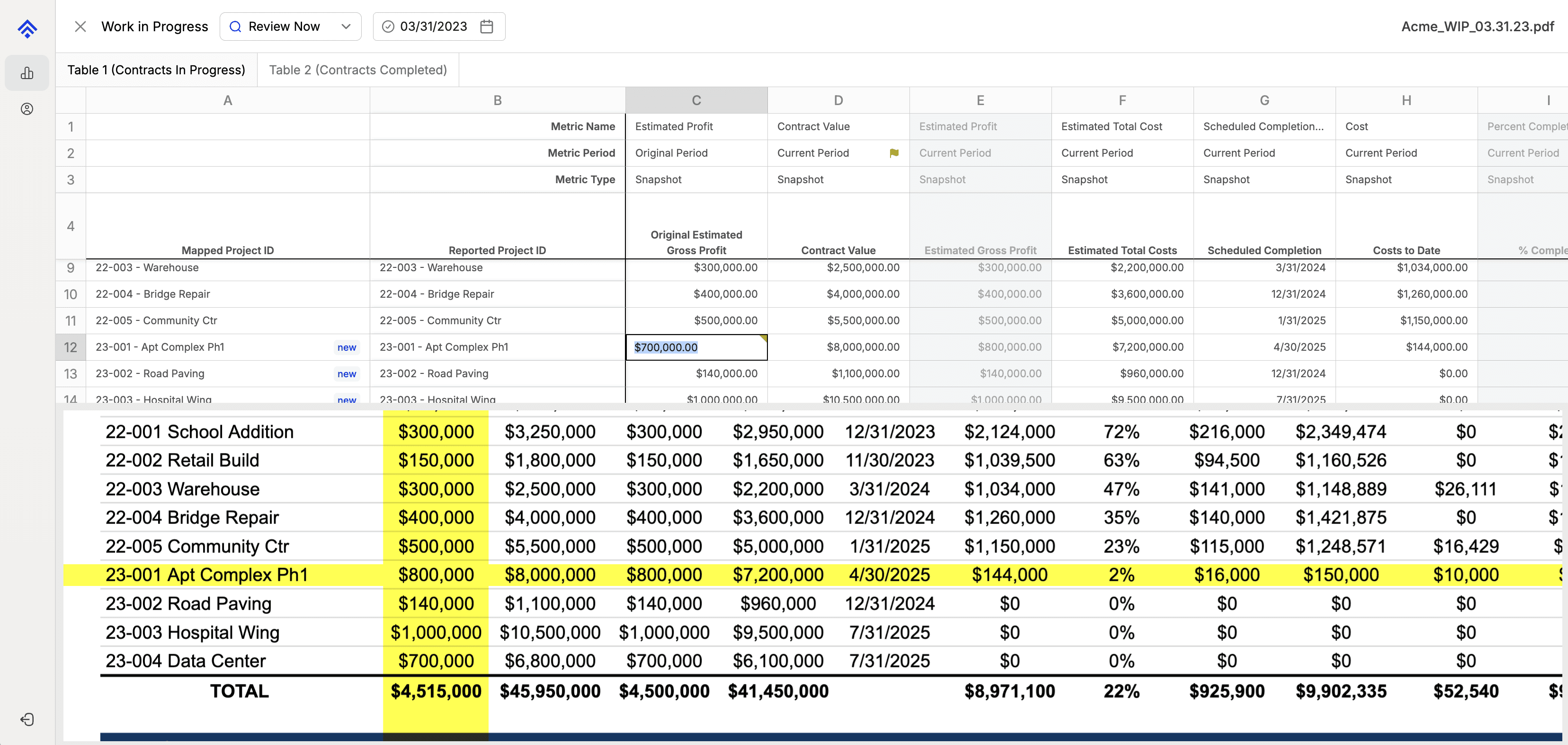Click PDF total $45,950,000
The width and height of the screenshot is (1568, 745).
pos(550,692)
